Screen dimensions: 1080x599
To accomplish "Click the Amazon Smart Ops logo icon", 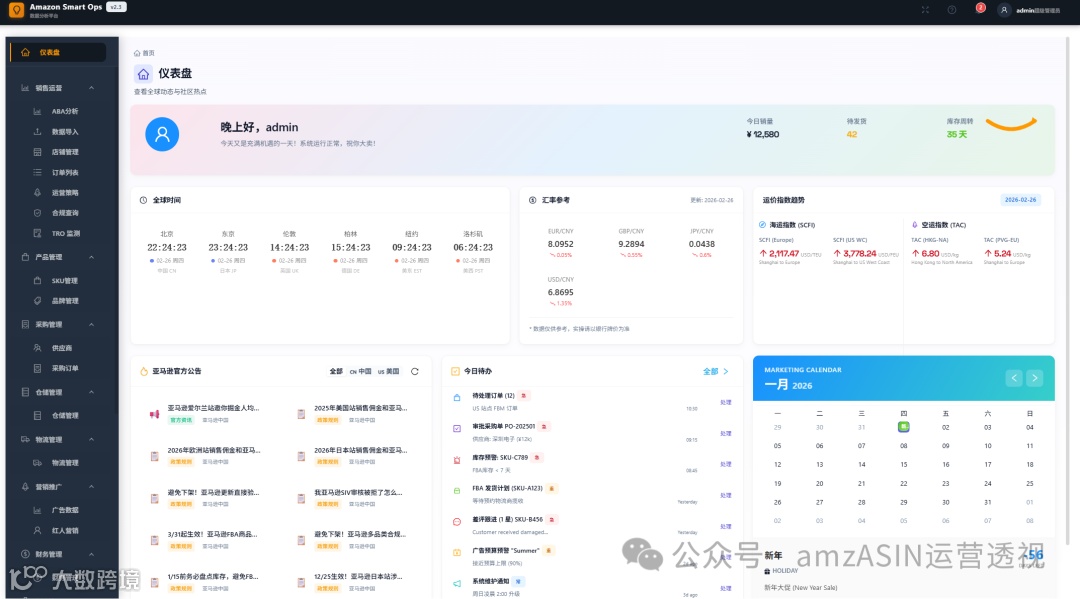I will click(x=17, y=10).
